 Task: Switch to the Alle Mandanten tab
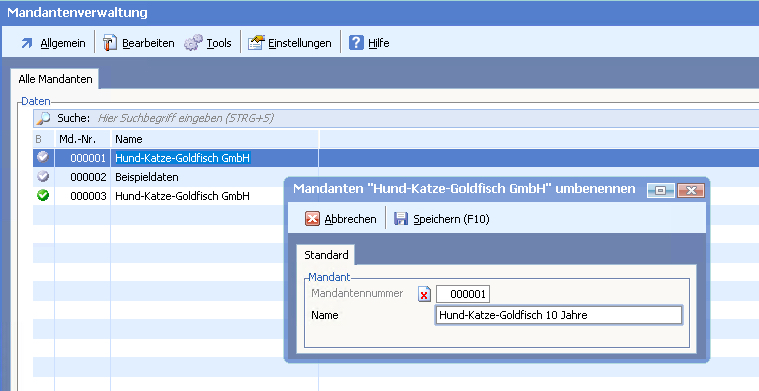(55, 79)
